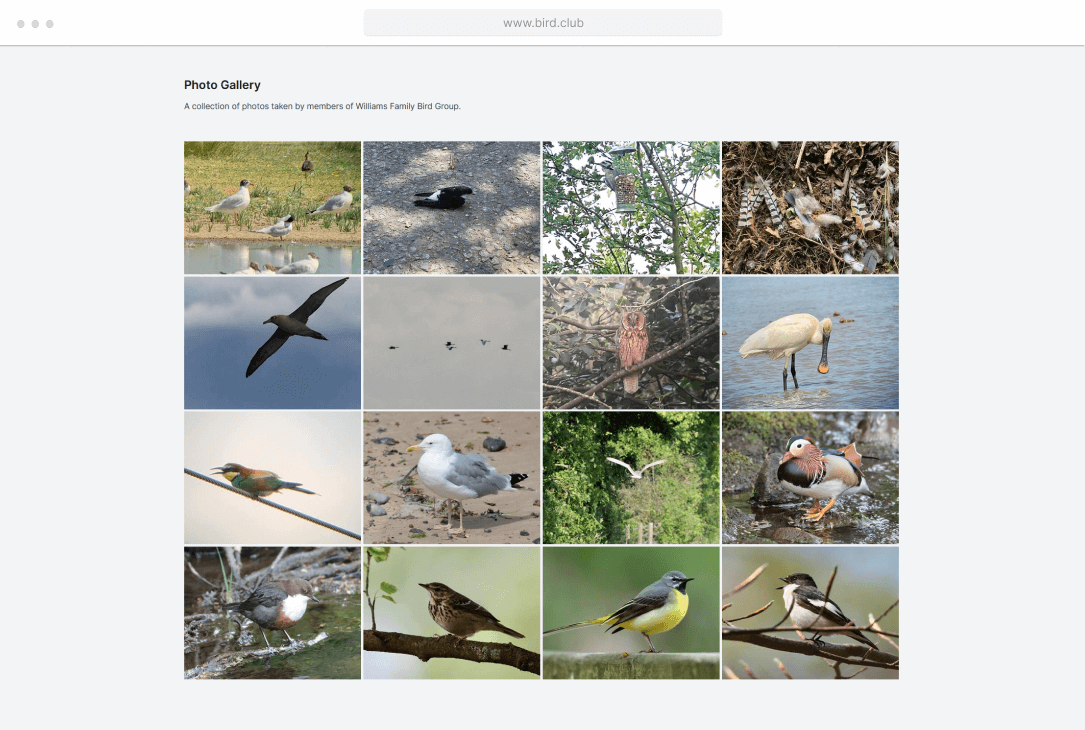Click the Photo Gallery heading
Screen dimensions: 1085x730
coord(222,85)
